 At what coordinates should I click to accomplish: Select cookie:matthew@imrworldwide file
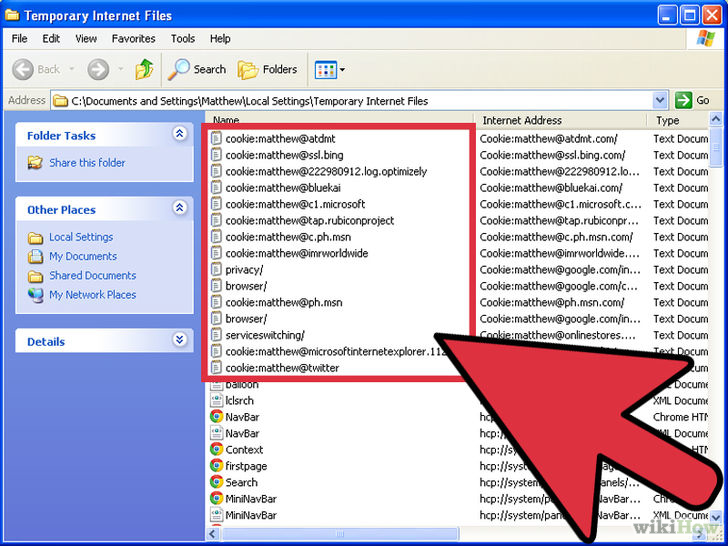click(297, 254)
